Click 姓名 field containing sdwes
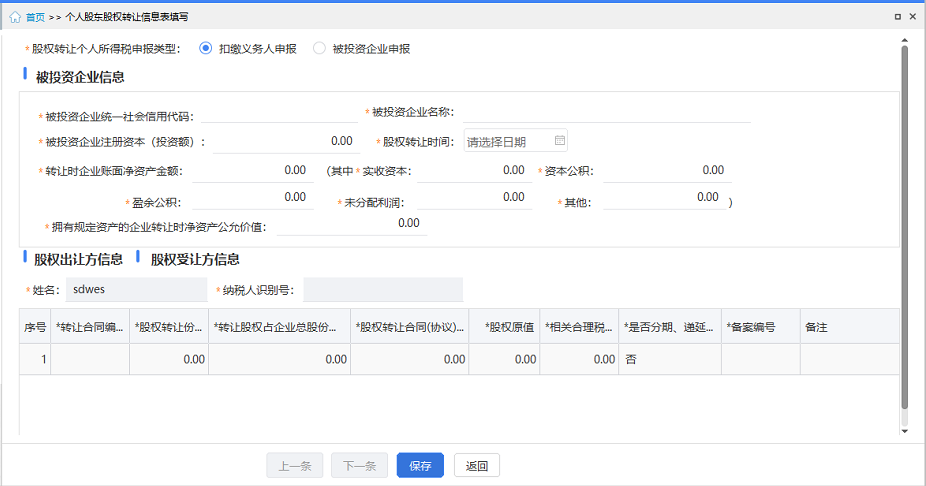This screenshot has height=486, width=926. point(136,290)
